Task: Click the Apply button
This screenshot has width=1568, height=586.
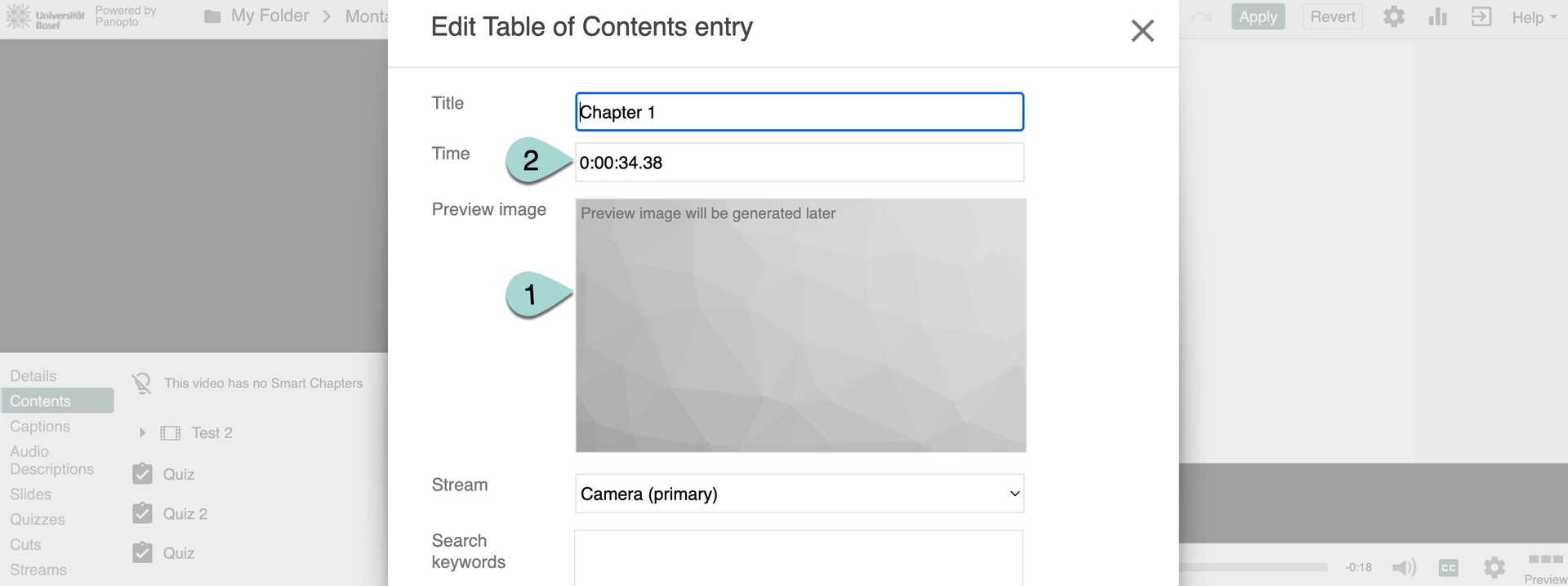Action: click(x=1258, y=16)
